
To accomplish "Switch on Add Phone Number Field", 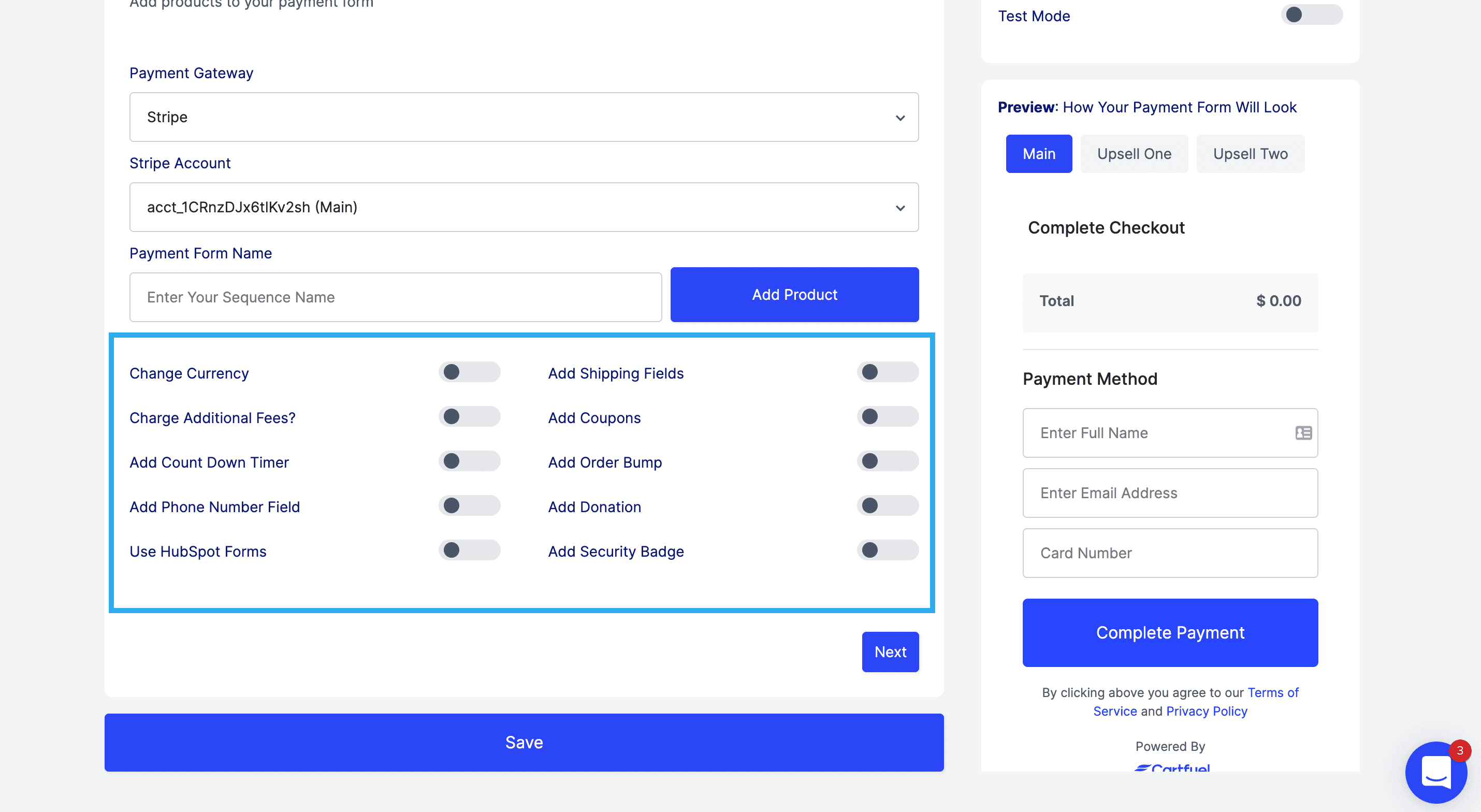I will [x=469, y=505].
